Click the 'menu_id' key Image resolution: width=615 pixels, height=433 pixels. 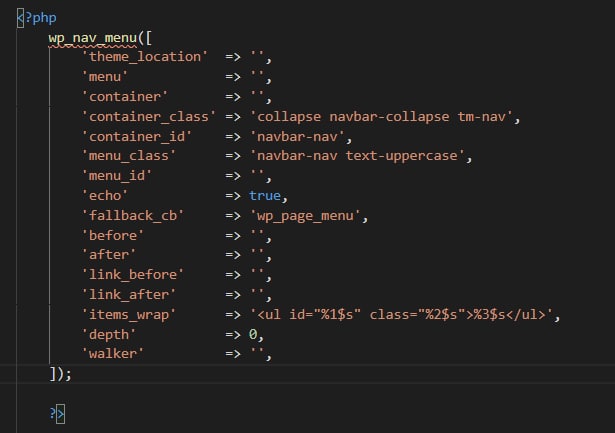coord(116,176)
